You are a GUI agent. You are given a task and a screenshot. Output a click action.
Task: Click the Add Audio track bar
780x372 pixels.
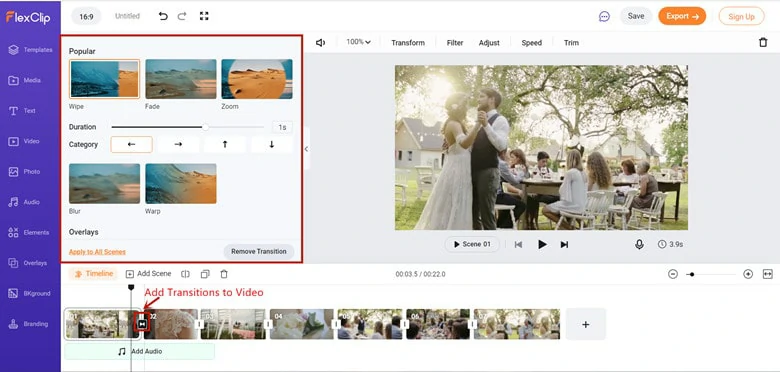[140, 351]
